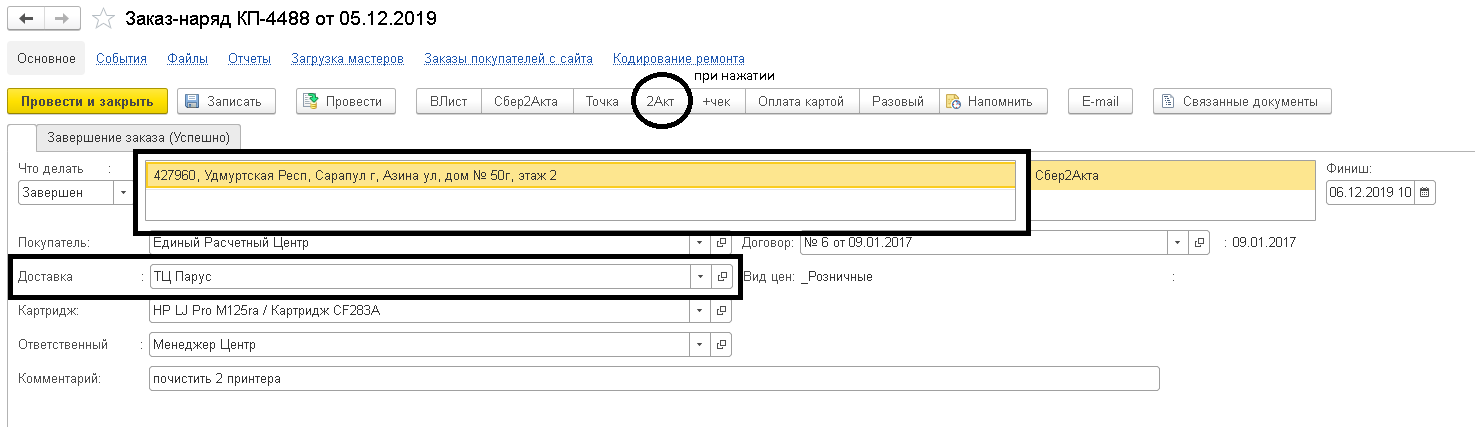Expand the Покупатель dropdown list

[x=700, y=243]
